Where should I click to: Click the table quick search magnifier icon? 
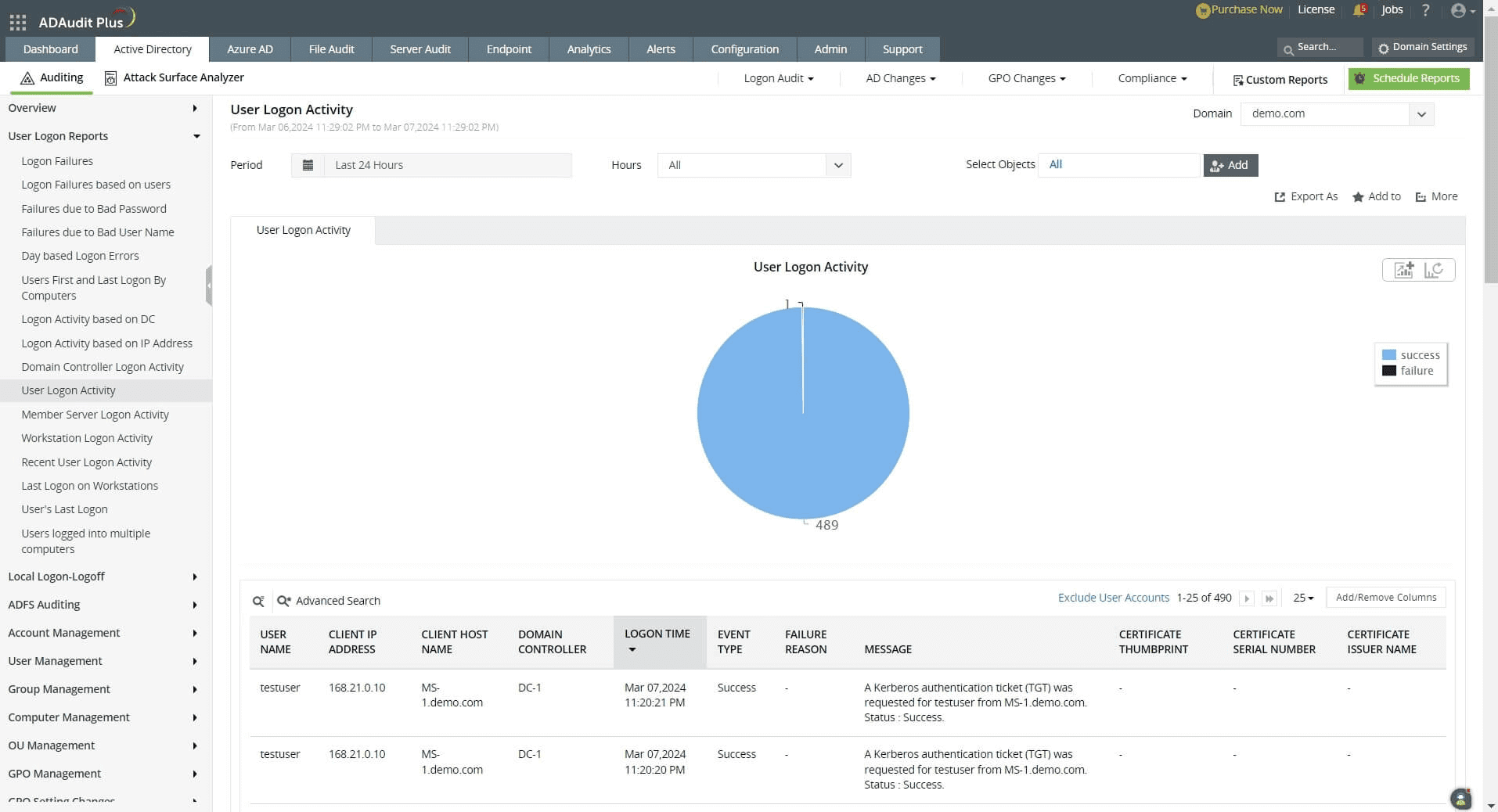(x=257, y=601)
